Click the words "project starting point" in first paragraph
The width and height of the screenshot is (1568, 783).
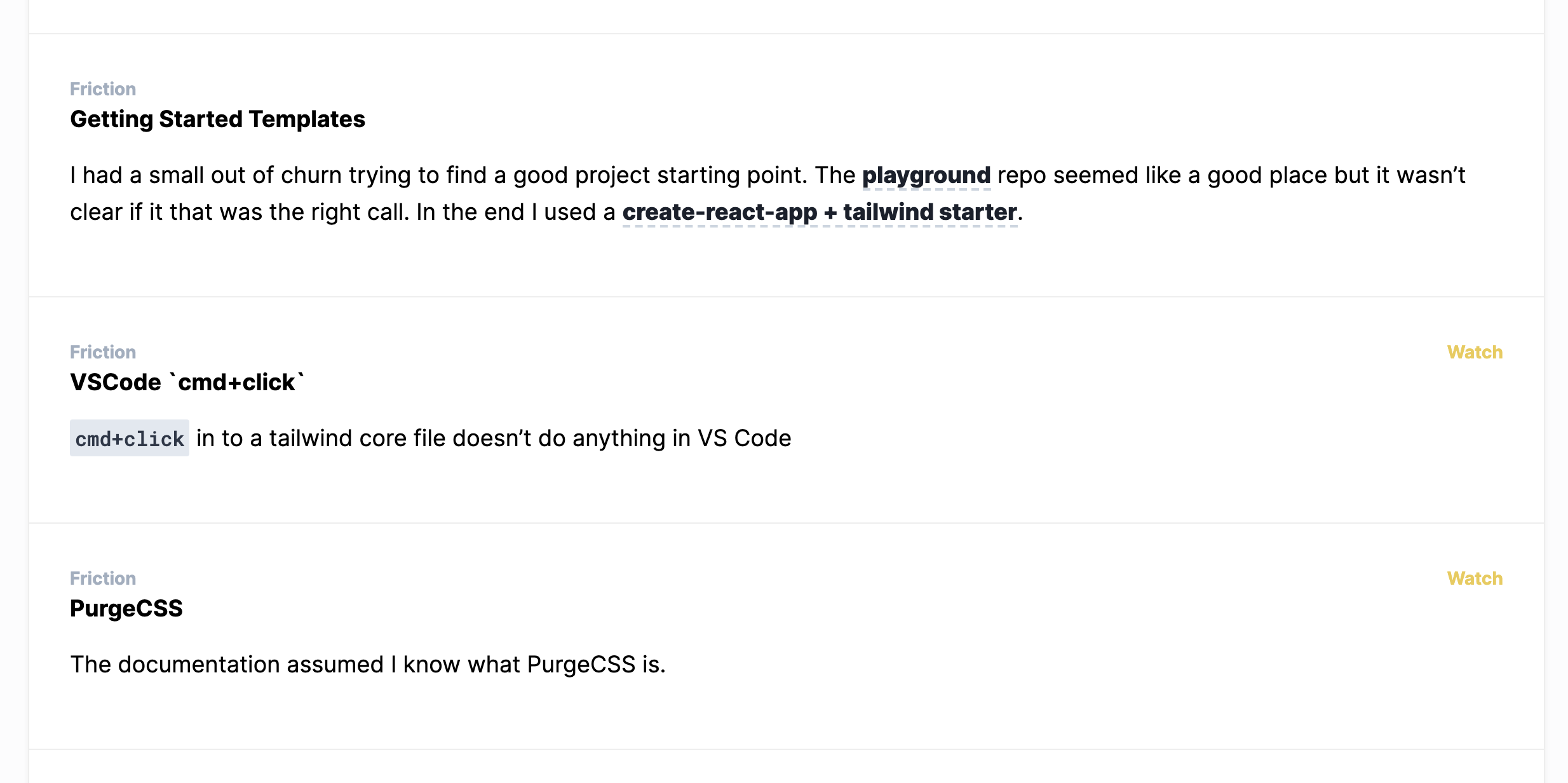tap(691, 175)
